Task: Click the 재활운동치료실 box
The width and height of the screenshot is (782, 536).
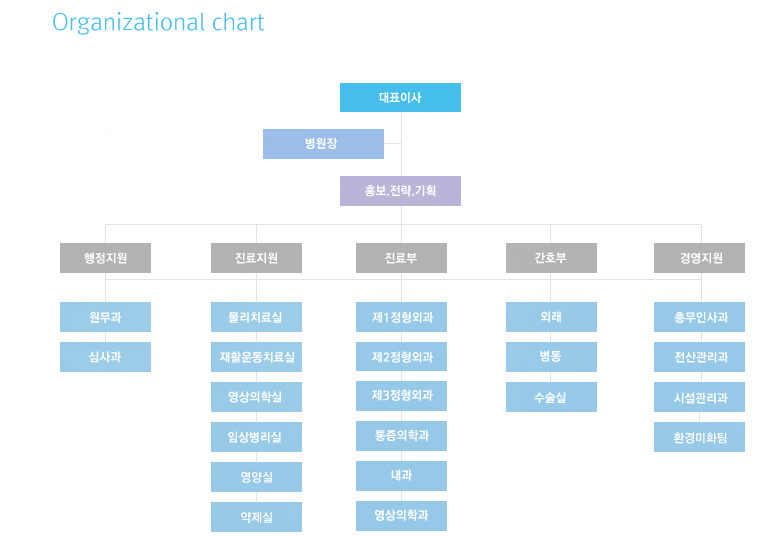Action: coord(256,357)
